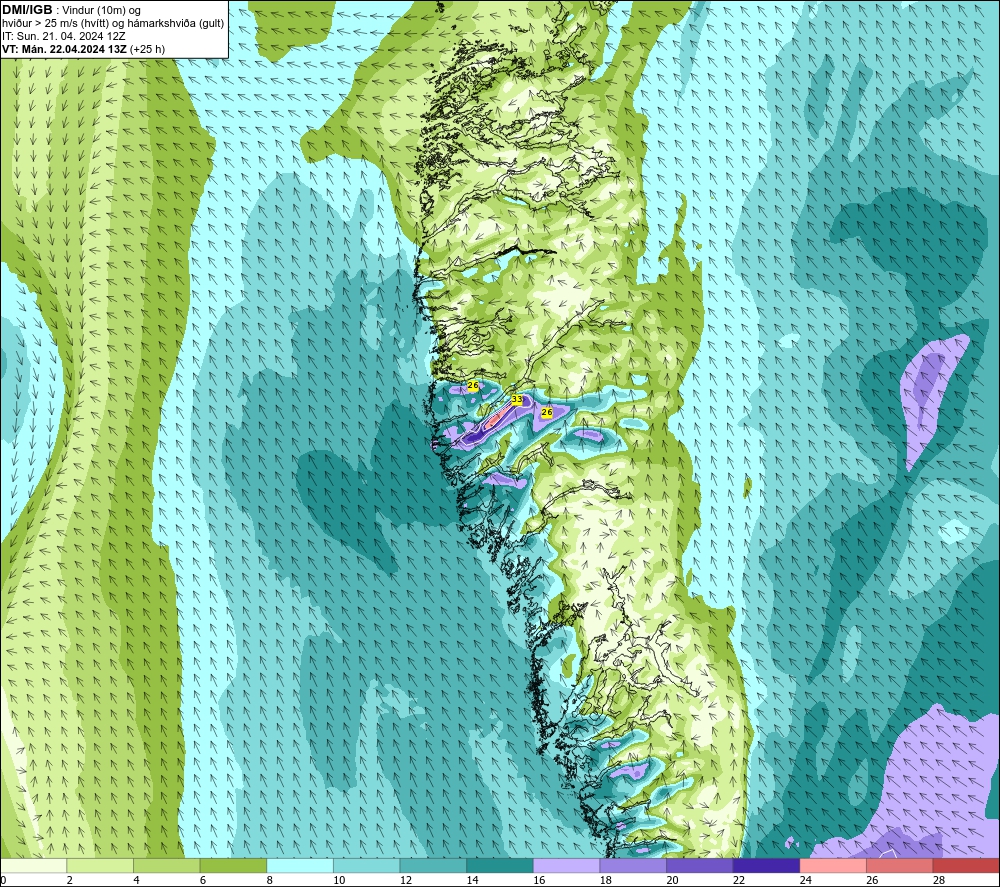Select the 18–20 m/s purple legend swatch
This screenshot has height=887, width=1000.
(633, 866)
